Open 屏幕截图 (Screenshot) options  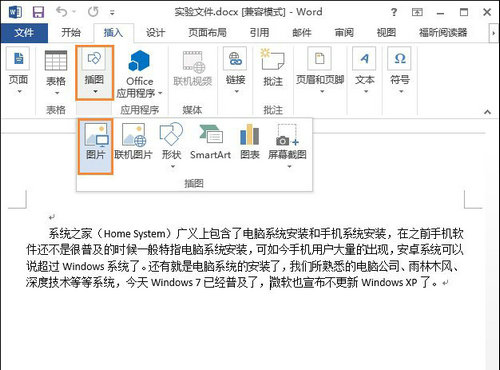click(x=287, y=145)
